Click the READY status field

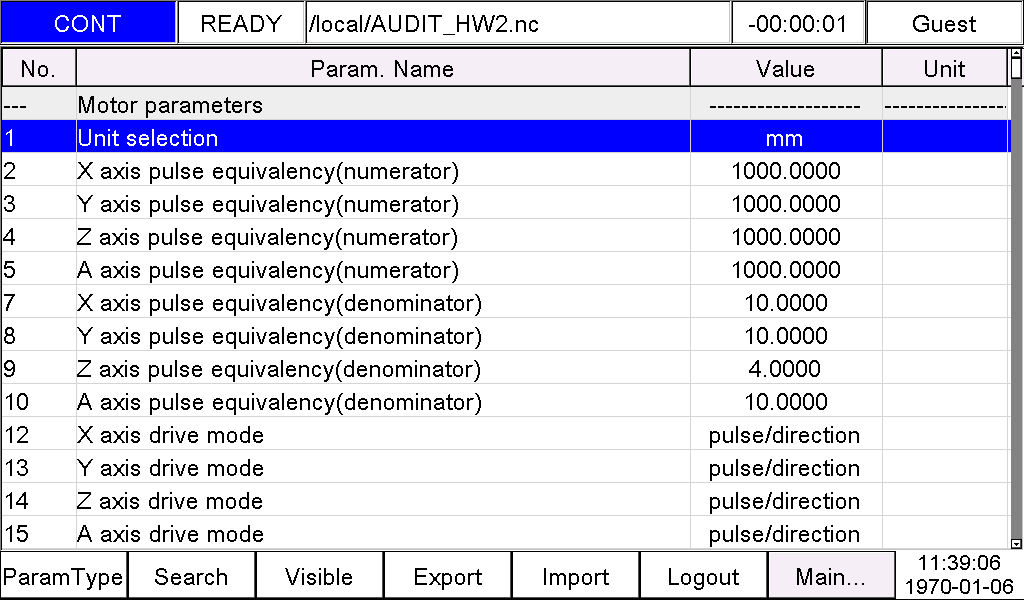241,24
